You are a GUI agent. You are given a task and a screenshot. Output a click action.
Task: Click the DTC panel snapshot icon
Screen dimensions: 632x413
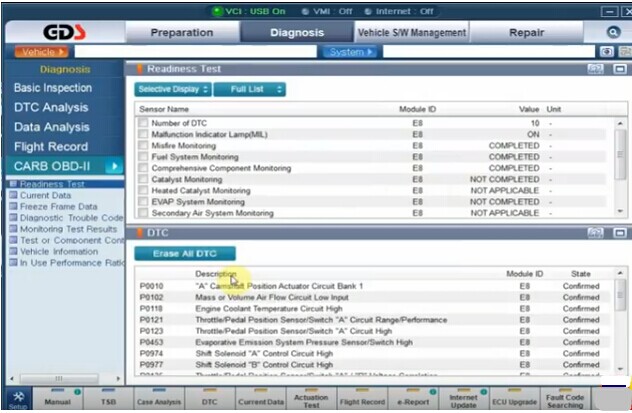[x=595, y=233]
